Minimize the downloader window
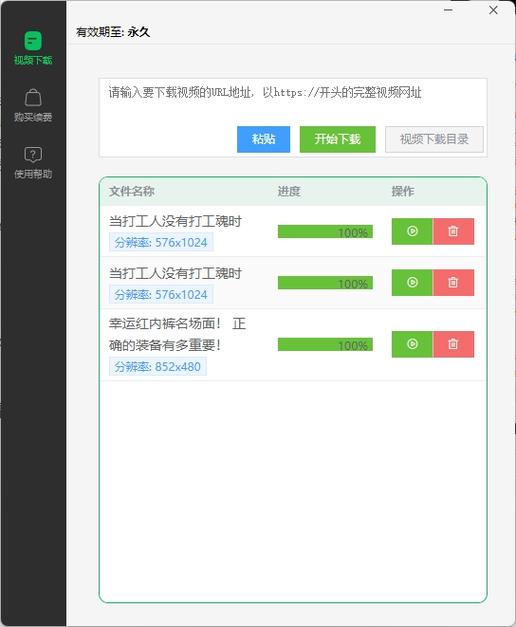 [448, 10]
